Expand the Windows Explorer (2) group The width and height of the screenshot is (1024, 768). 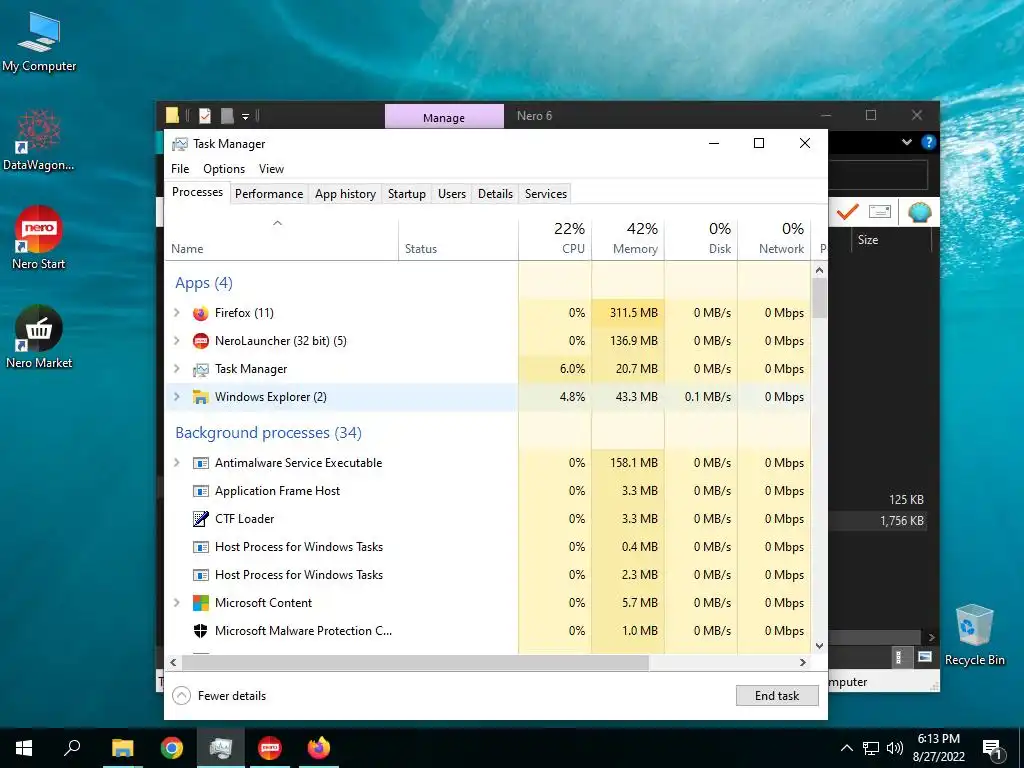coord(176,397)
